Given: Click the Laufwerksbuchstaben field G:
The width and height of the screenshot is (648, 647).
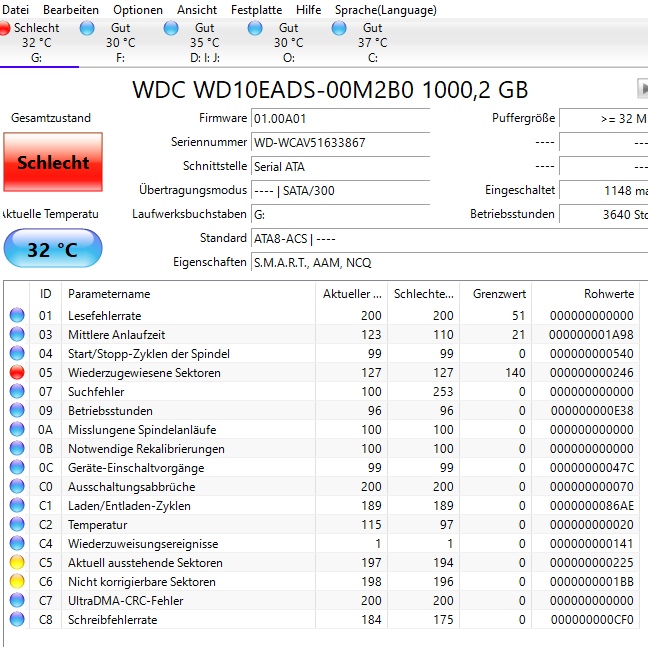Looking at the screenshot, I should pyautogui.click(x=340, y=214).
